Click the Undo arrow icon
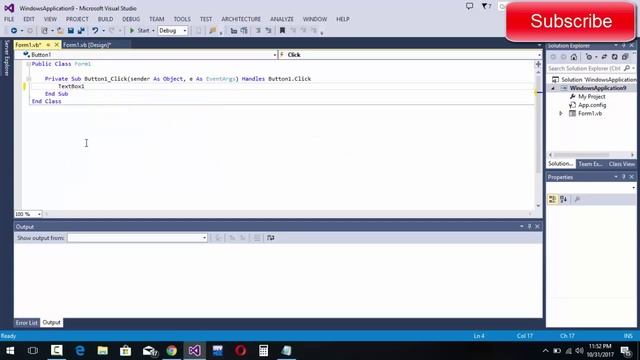Viewport: 640px width, 360px height. (95, 31)
